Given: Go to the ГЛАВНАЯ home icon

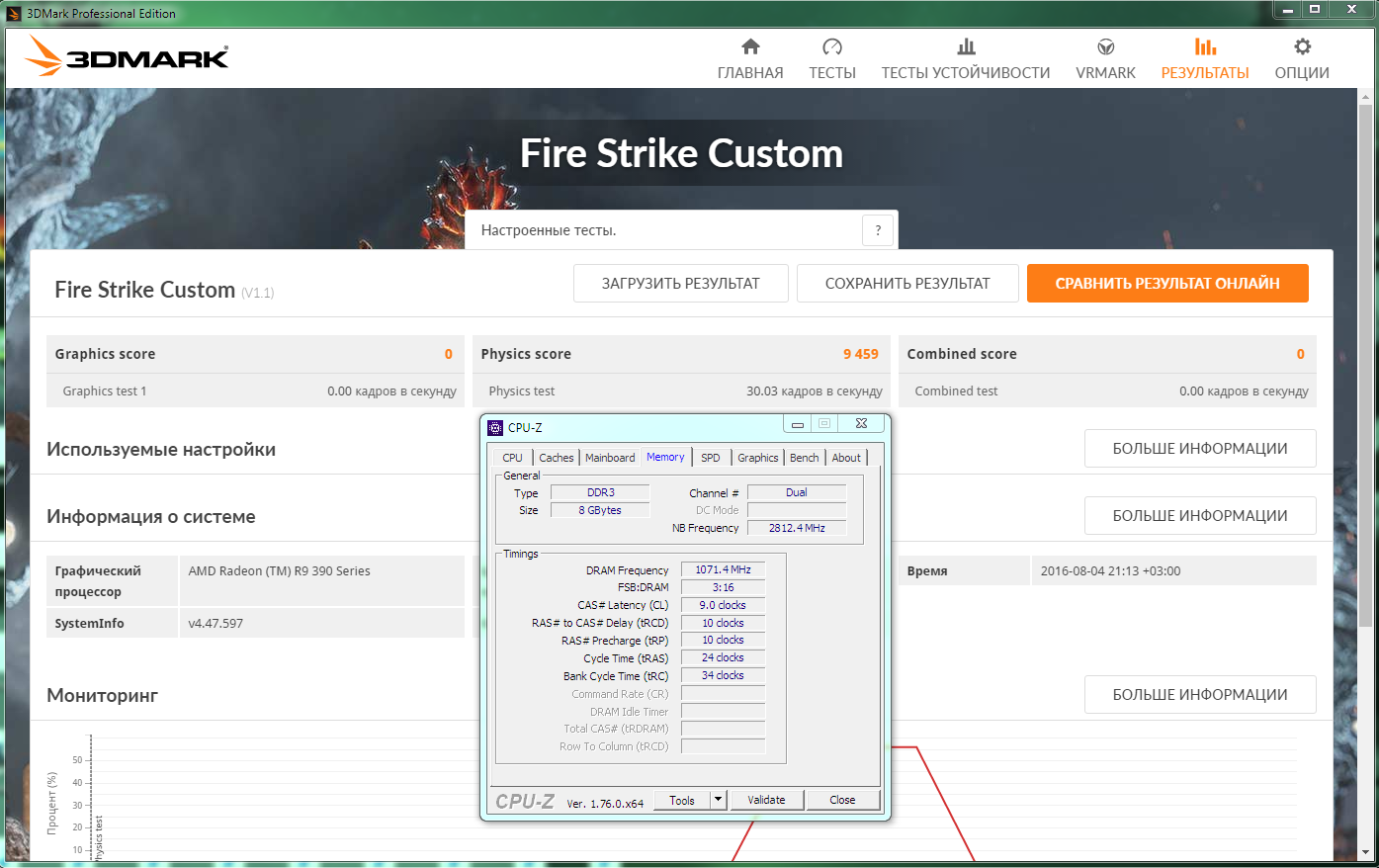Looking at the screenshot, I should coord(750,46).
